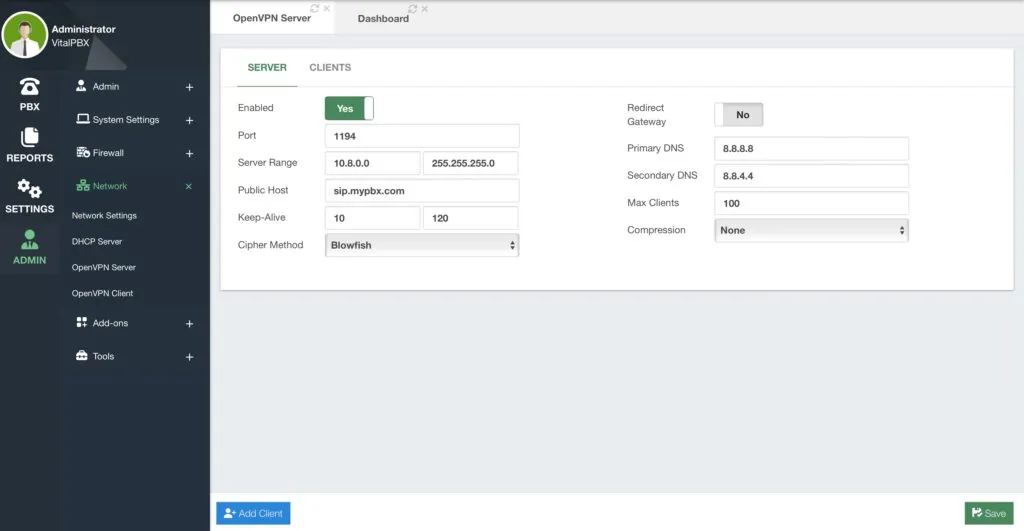The width and height of the screenshot is (1024, 531).
Task: Close the Dashboard tab with its x icon
Action: tap(424, 9)
